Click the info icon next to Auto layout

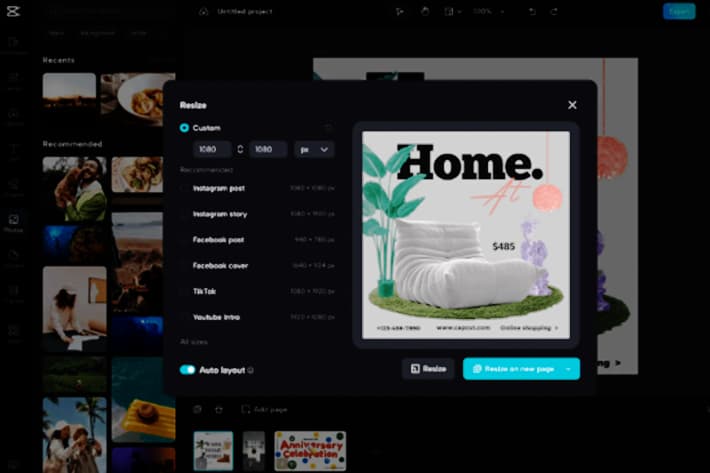pyautogui.click(x=250, y=370)
